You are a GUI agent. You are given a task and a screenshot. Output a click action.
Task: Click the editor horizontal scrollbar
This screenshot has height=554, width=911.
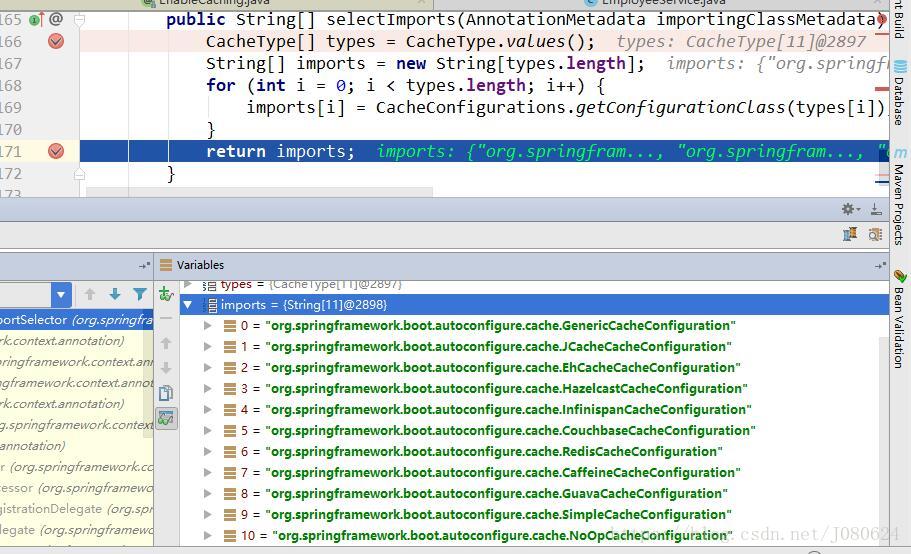click(259, 192)
